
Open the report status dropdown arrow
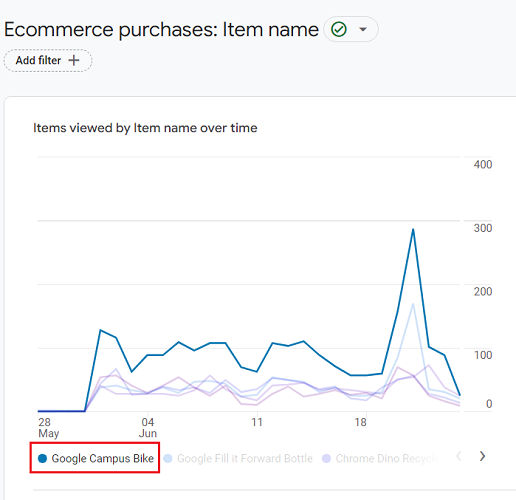coord(363,29)
